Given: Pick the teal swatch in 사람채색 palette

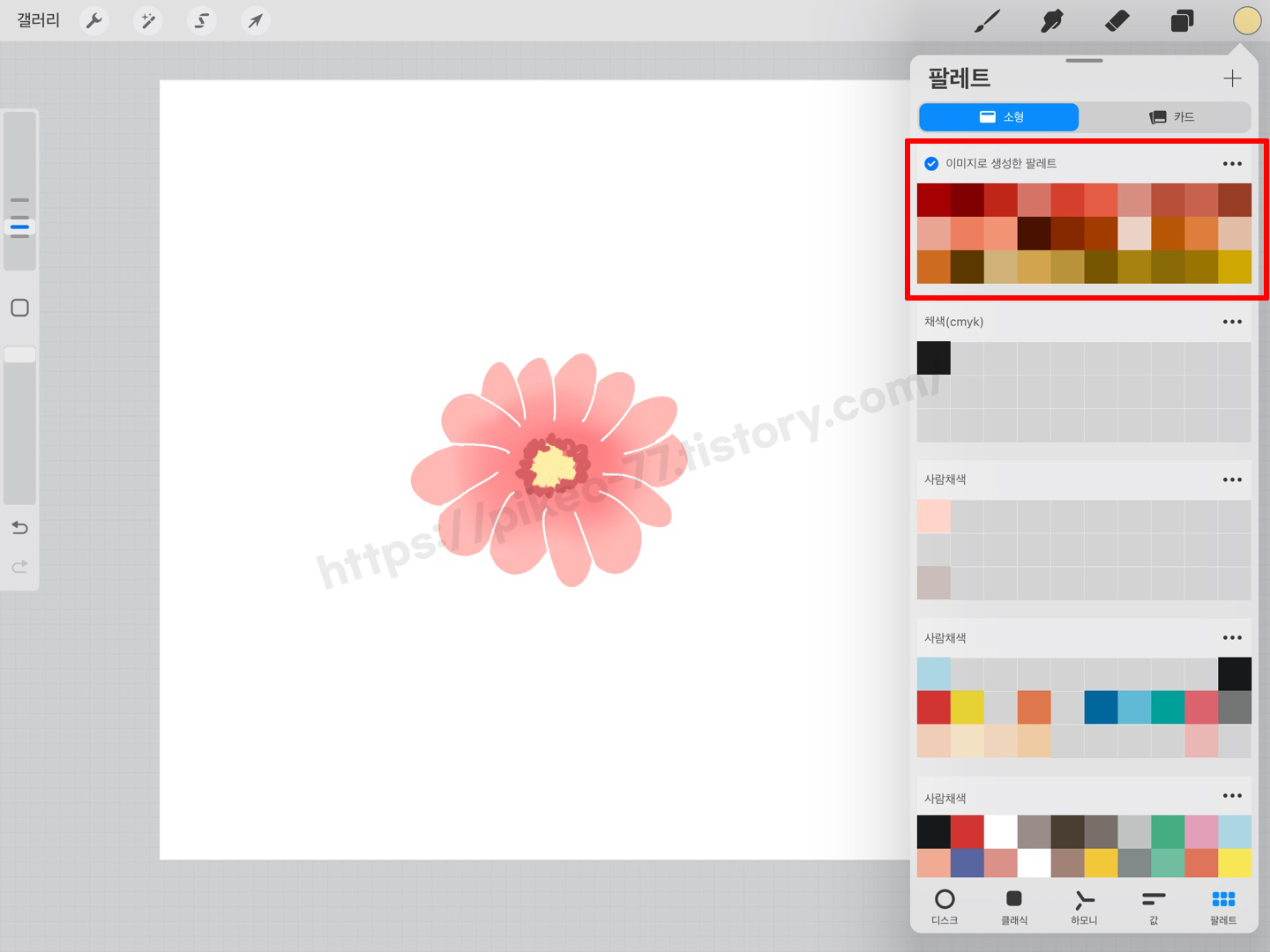Looking at the screenshot, I should click(x=1168, y=708).
